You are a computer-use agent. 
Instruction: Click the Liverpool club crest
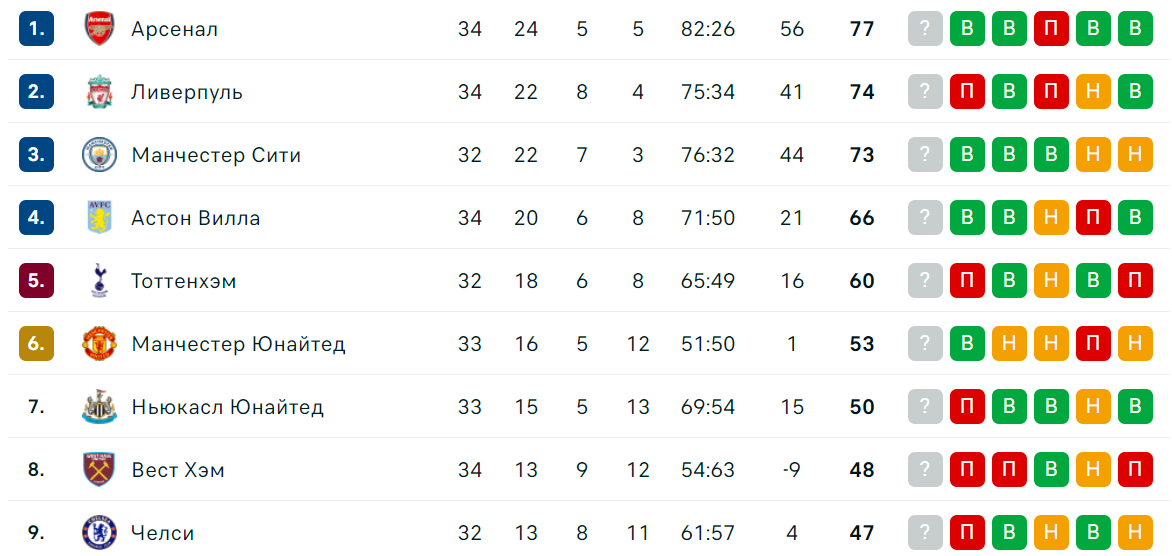point(99,92)
